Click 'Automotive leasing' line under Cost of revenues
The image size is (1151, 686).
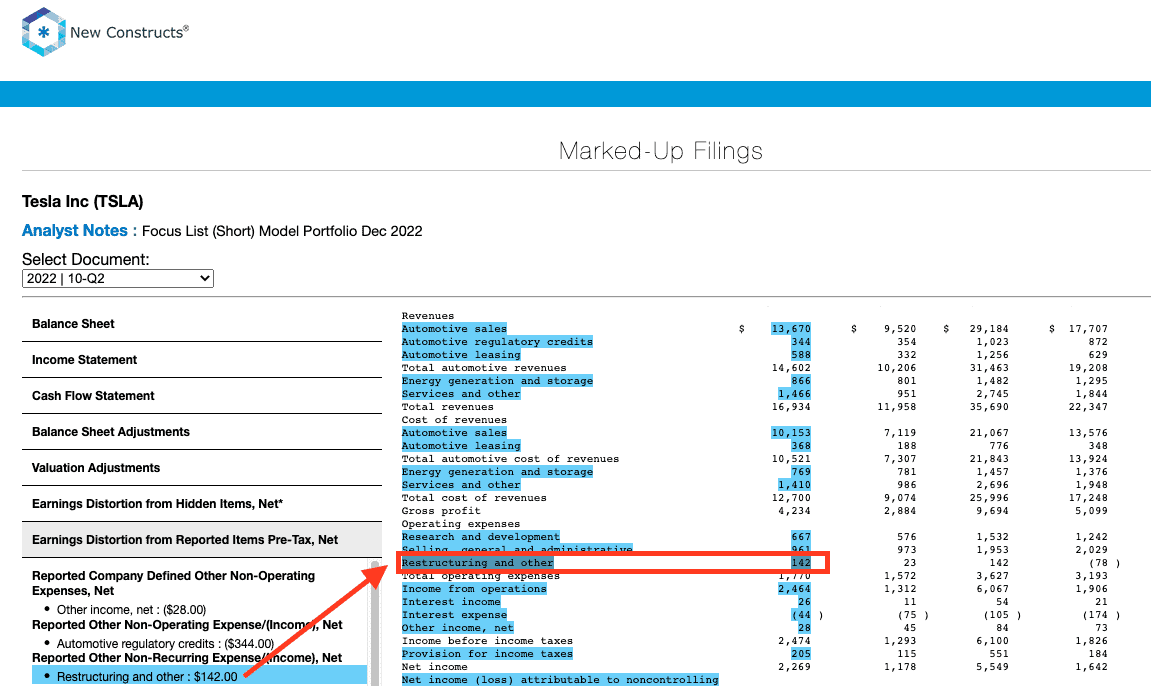pyautogui.click(x=461, y=446)
